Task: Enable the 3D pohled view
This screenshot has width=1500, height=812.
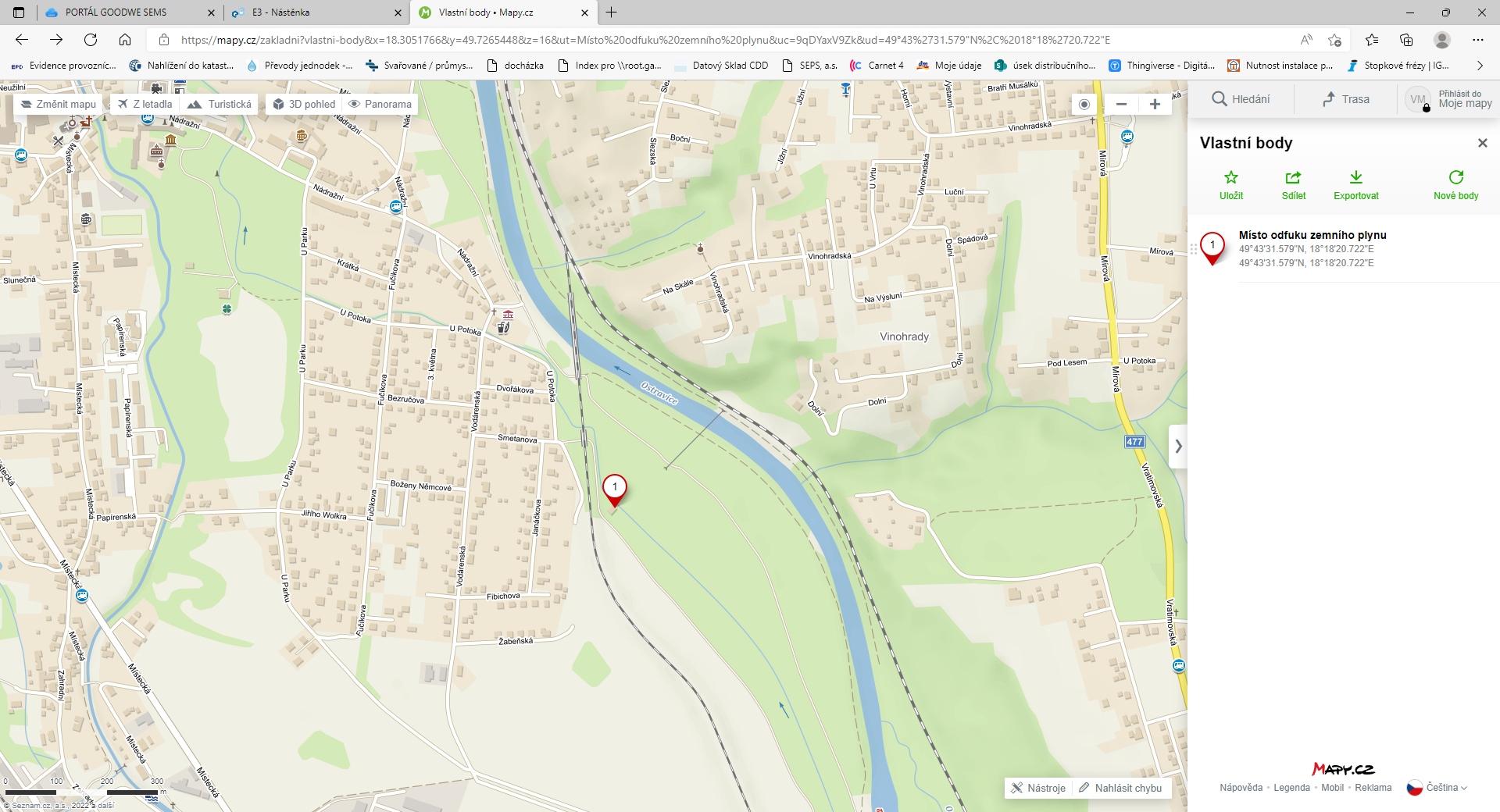Action: pos(304,104)
